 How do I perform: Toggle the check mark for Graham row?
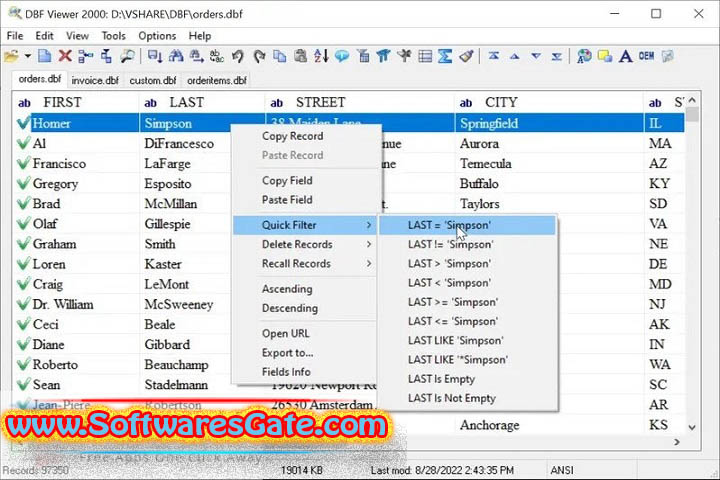(23, 244)
